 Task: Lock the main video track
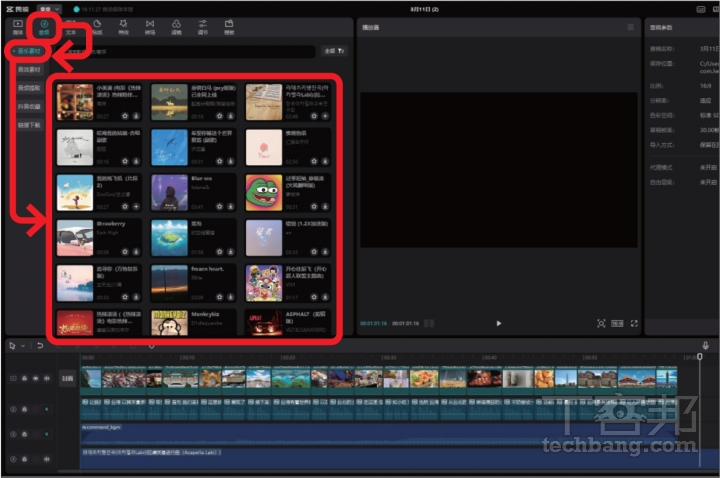tap(24, 378)
